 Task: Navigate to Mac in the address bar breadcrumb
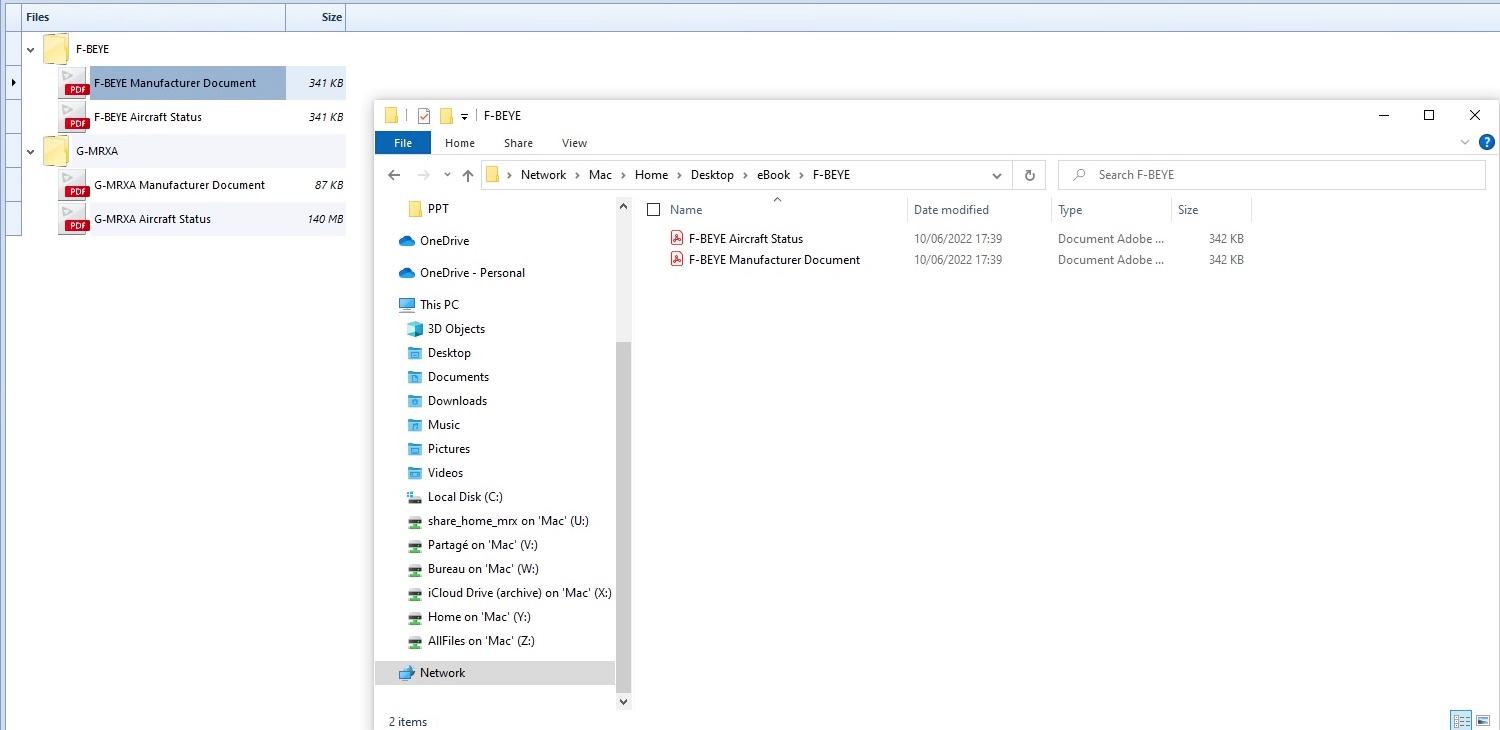[600, 175]
